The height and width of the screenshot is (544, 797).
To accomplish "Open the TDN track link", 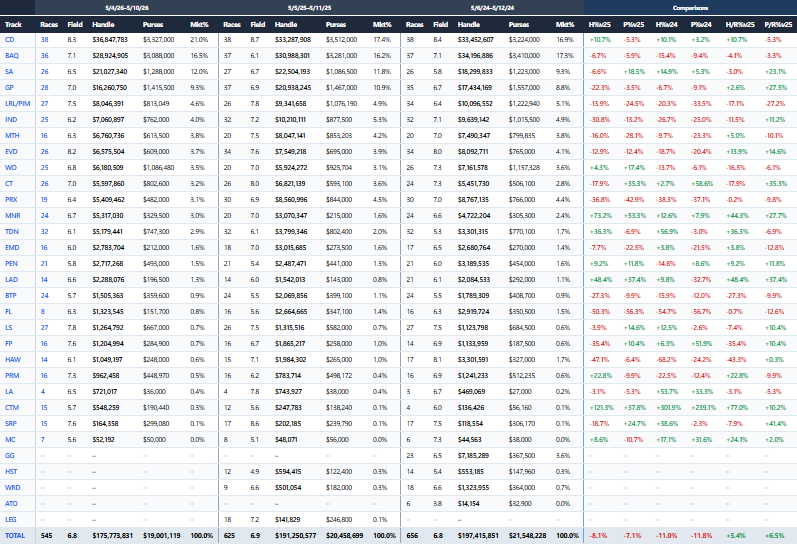I will click(12, 232).
